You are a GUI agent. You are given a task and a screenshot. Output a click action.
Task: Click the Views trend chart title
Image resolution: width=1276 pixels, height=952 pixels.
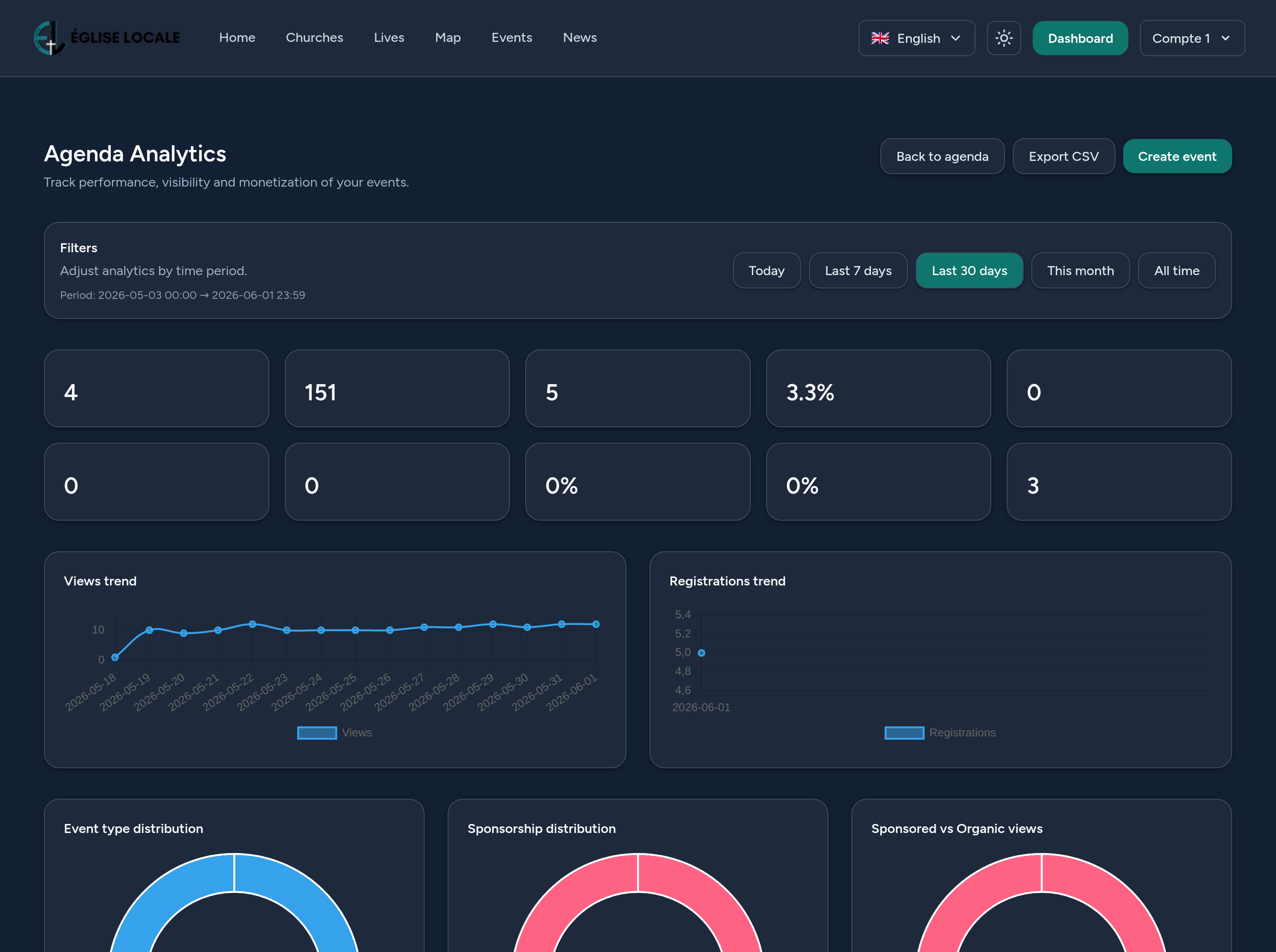tap(100, 581)
